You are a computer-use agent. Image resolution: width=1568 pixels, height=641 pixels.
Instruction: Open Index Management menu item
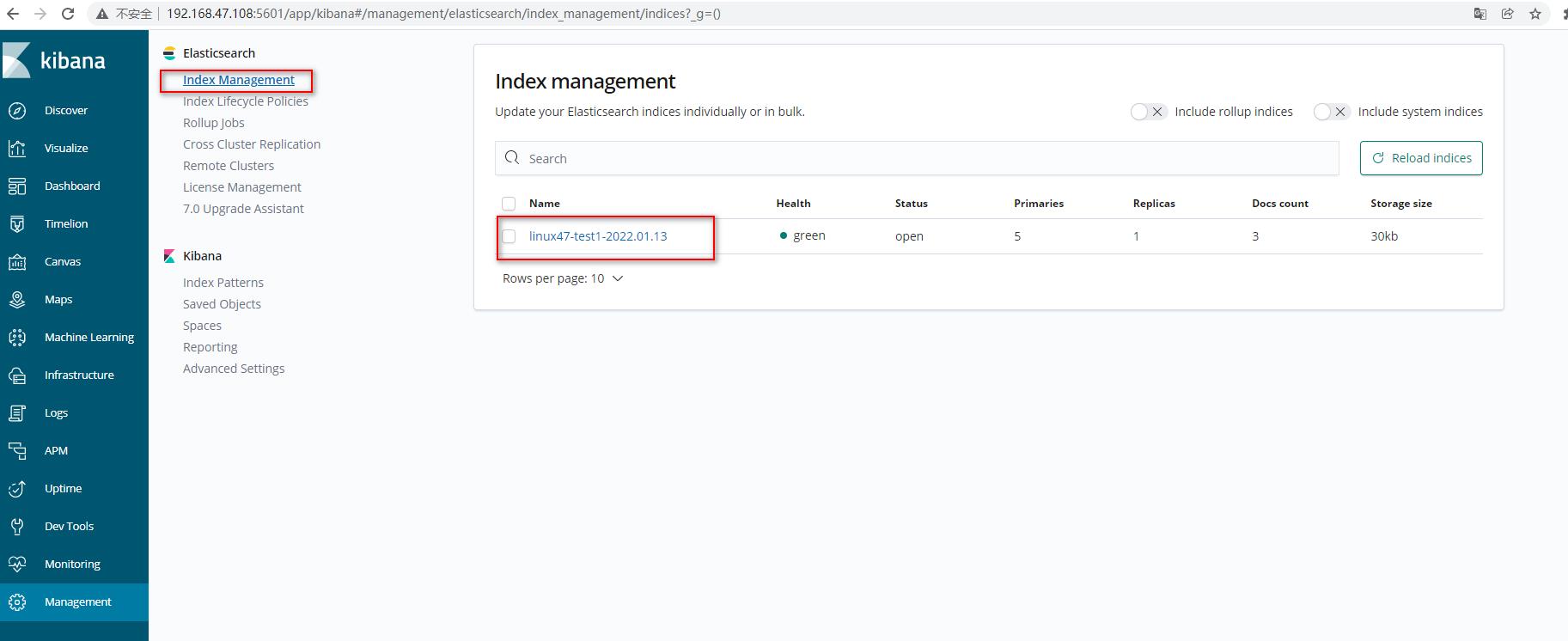pyautogui.click(x=239, y=80)
